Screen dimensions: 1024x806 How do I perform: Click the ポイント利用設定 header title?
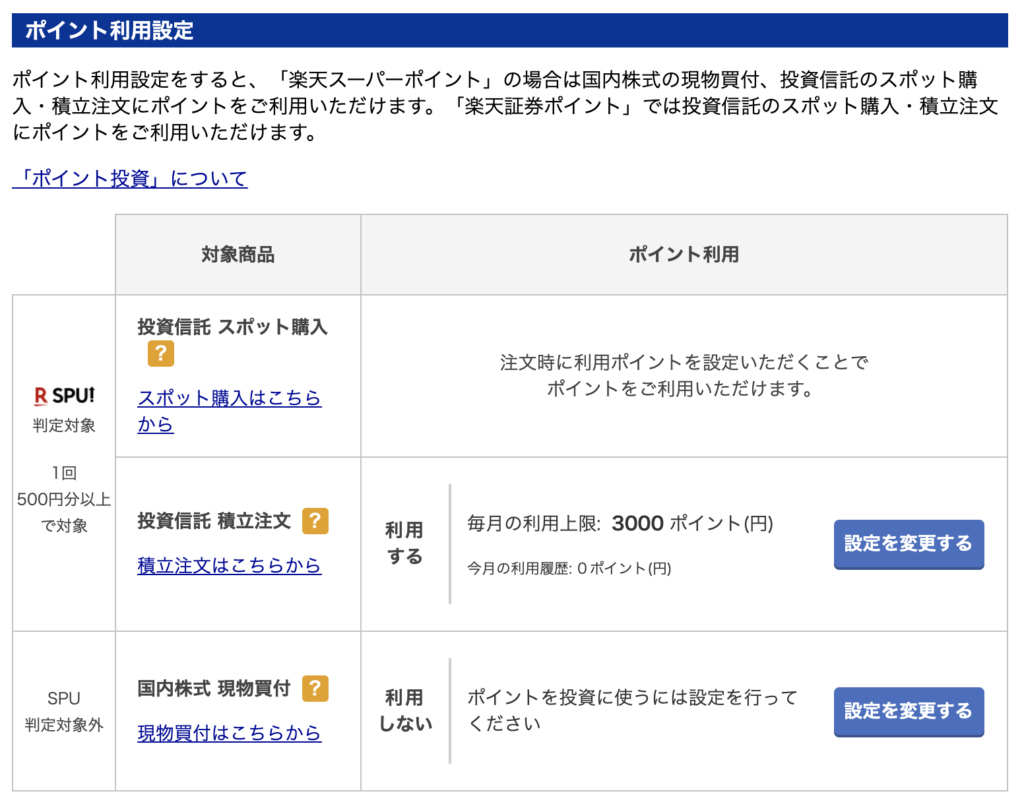tap(109, 30)
